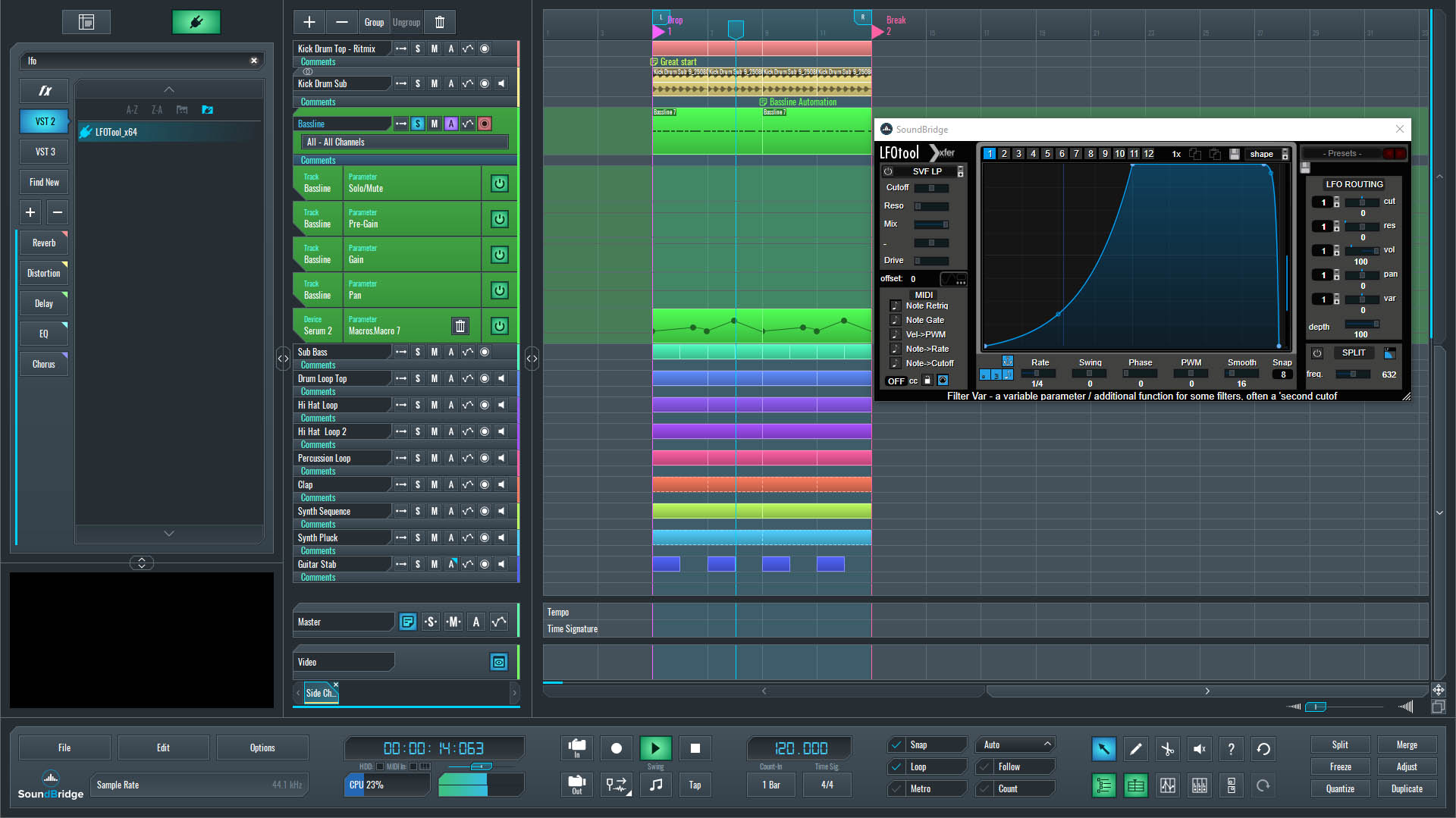Select the mute speaker tool
The image size is (1456, 818).
point(1199,749)
